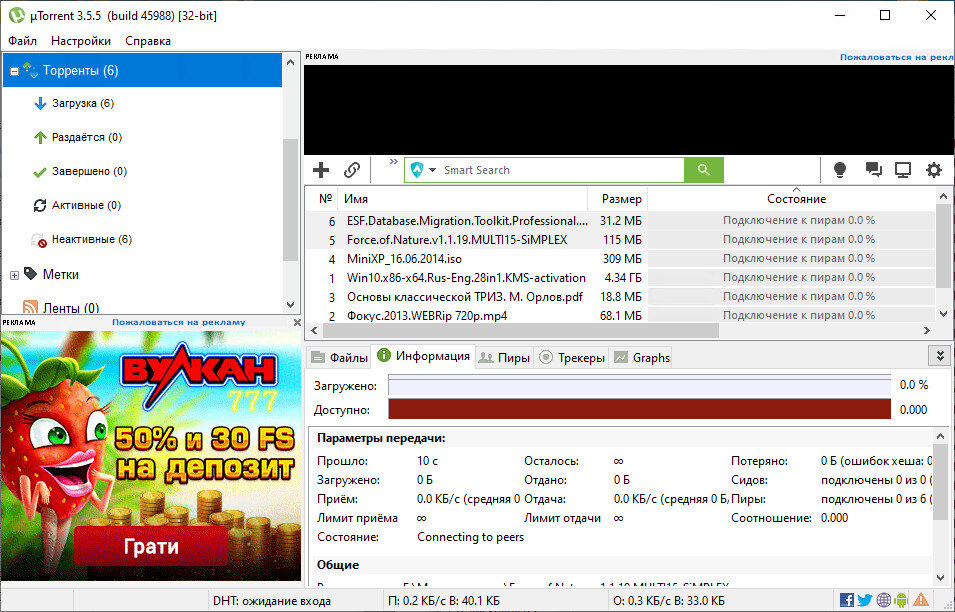Click the upload speed status 'О: 0.3 КБ/с'

coord(669,601)
